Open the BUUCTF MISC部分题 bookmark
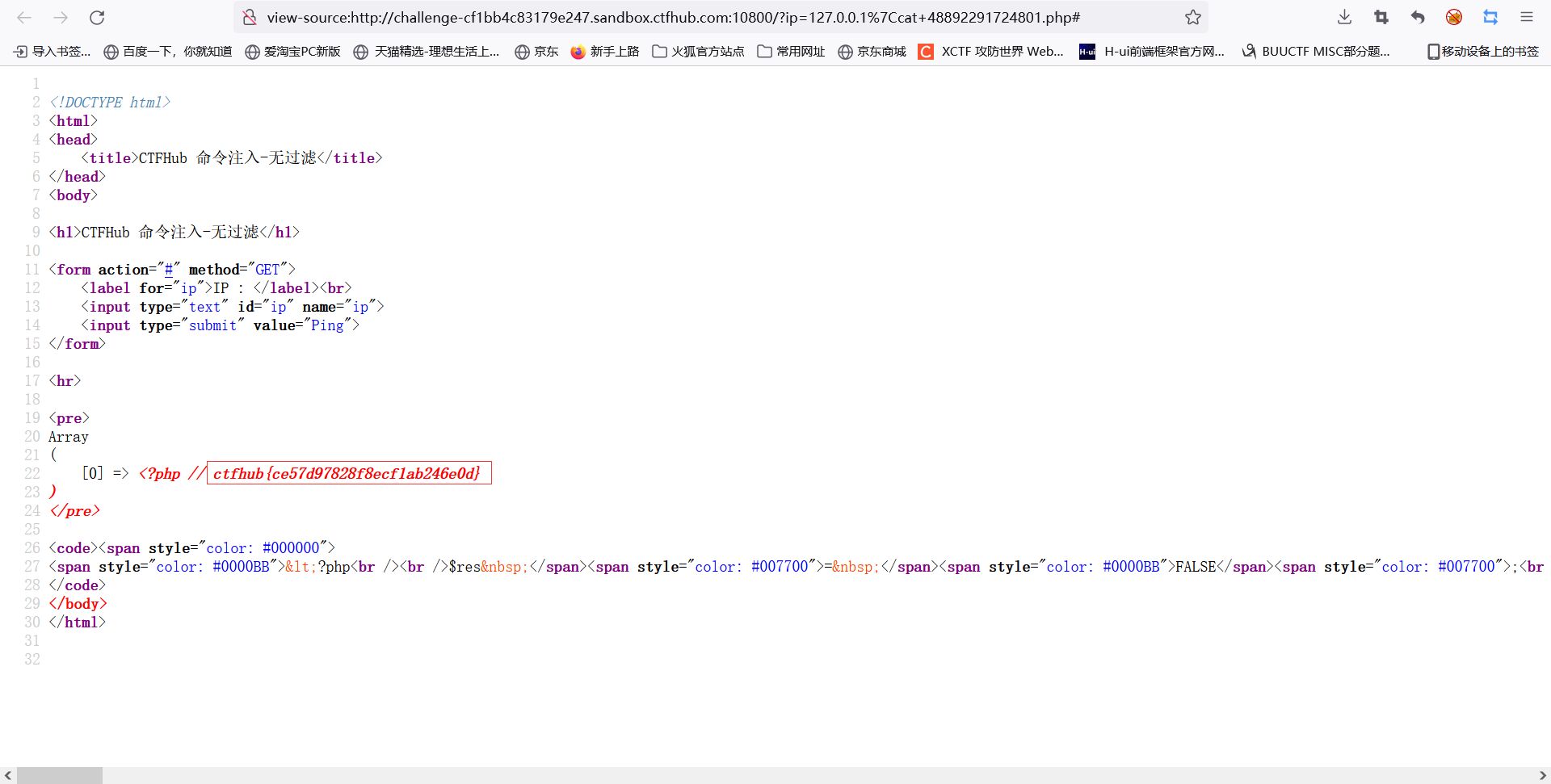The height and width of the screenshot is (784, 1551). point(1316,52)
